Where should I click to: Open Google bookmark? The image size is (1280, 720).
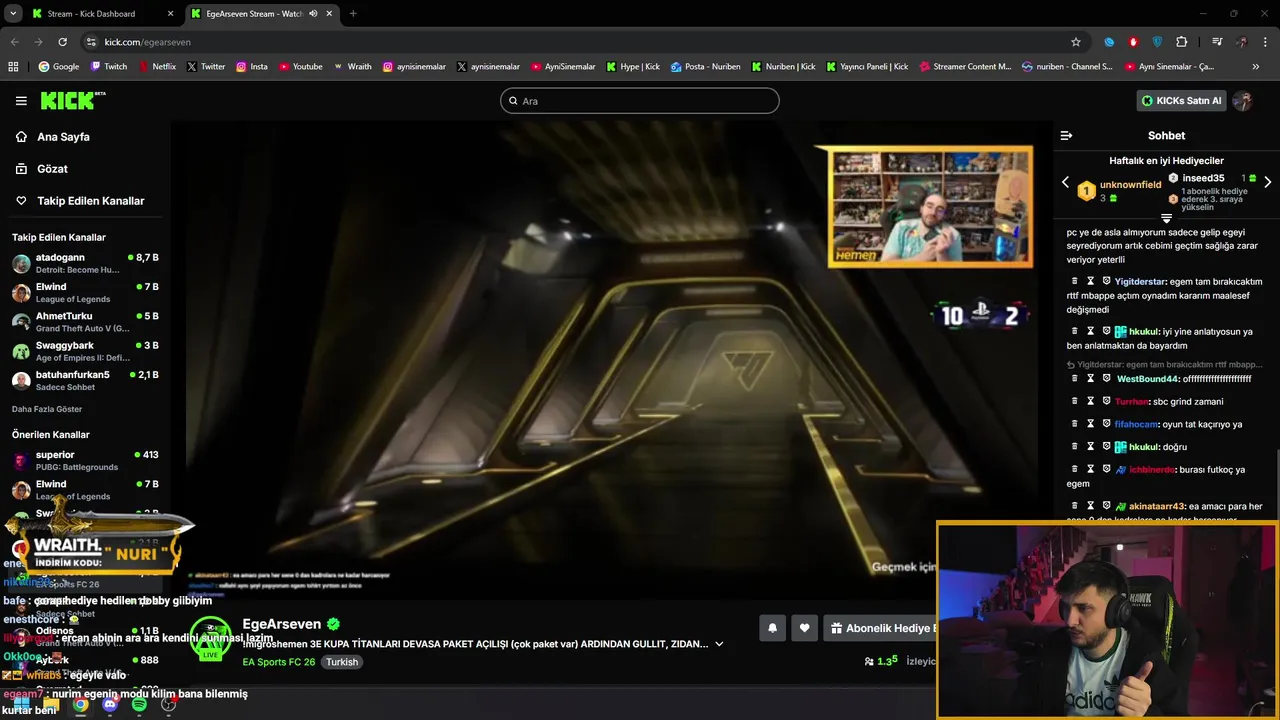[x=59, y=67]
